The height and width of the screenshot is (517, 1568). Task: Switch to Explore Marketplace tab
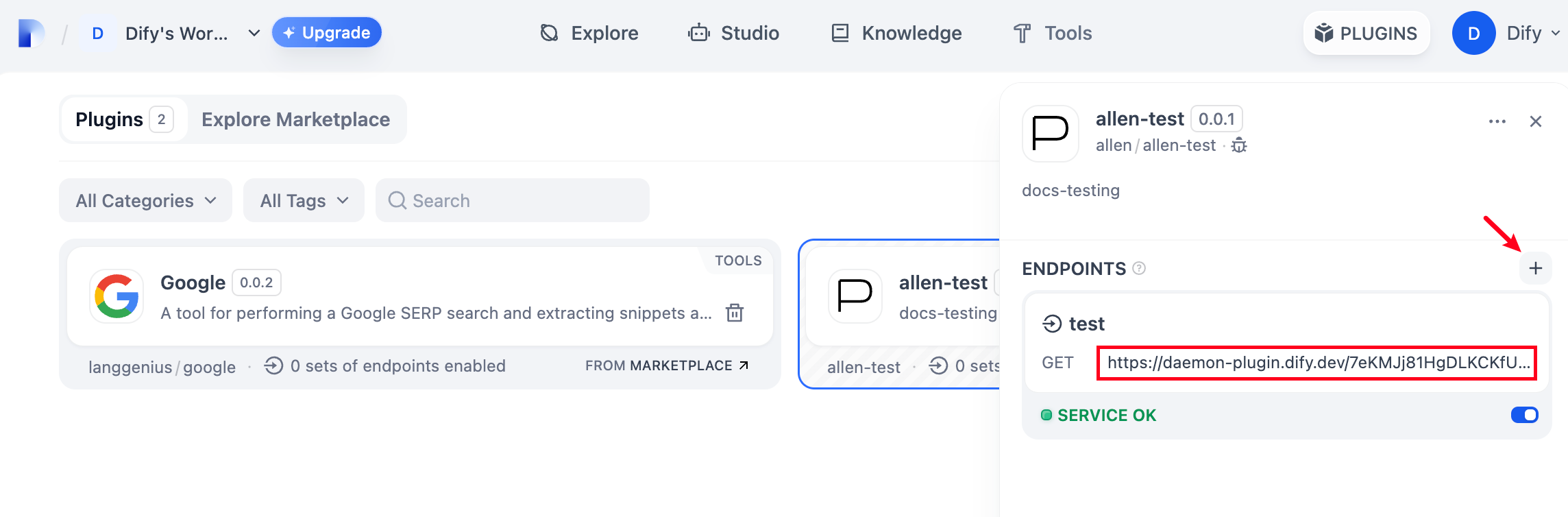295,119
